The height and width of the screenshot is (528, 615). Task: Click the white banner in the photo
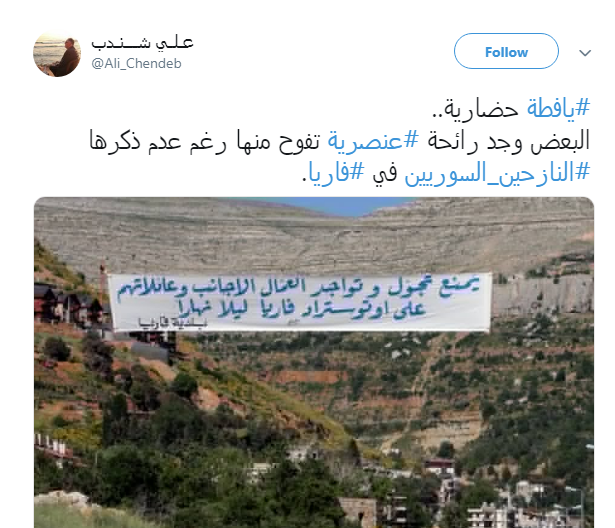pyautogui.click(x=300, y=302)
